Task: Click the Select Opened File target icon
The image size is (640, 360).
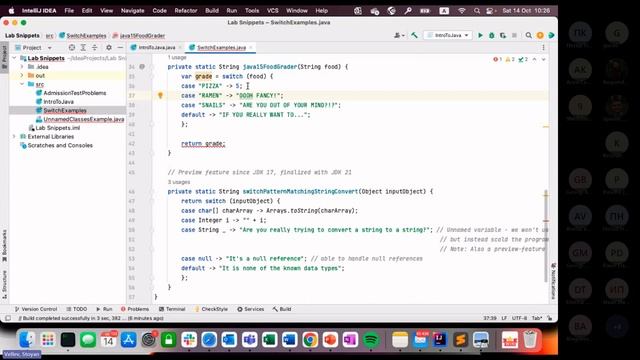Action: pos(72,48)
